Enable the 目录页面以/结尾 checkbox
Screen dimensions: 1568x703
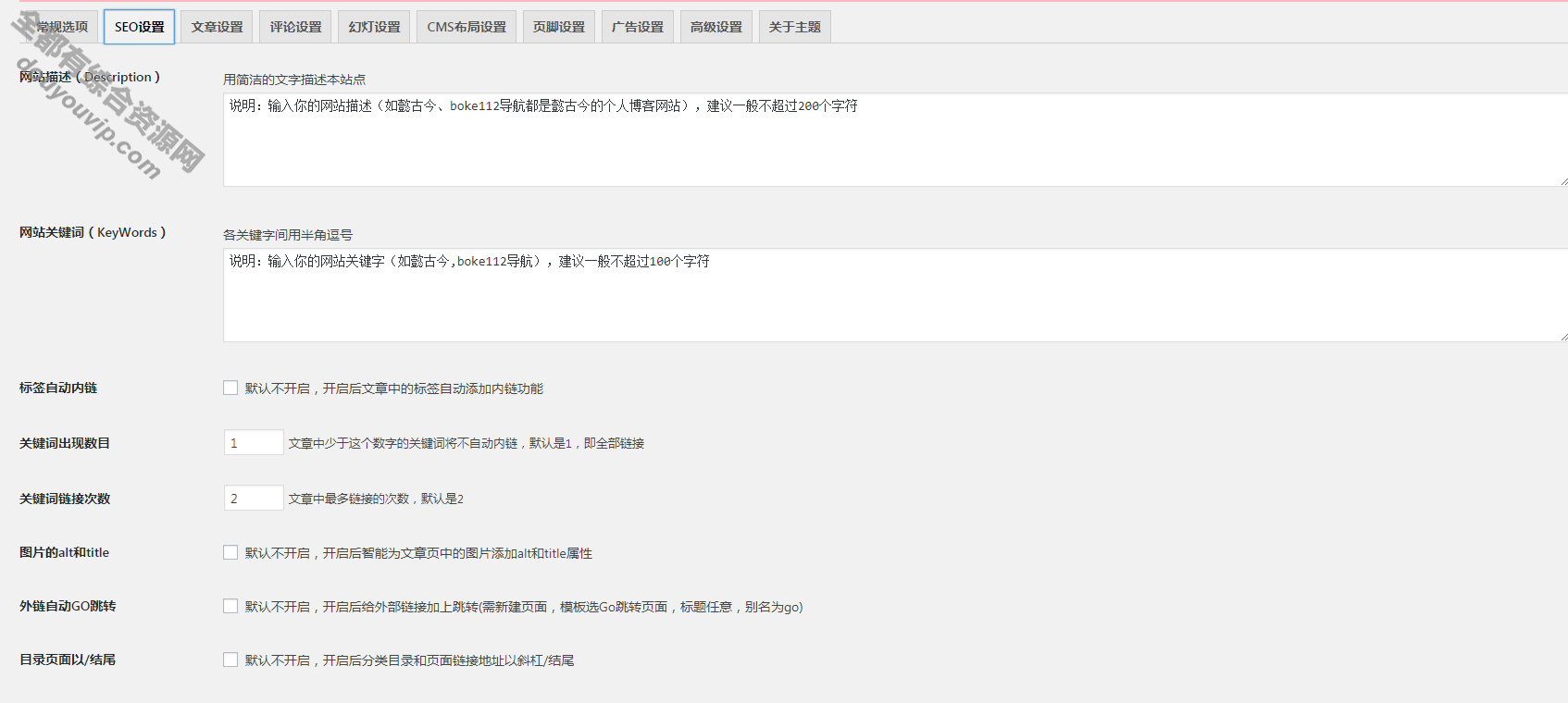click(230, 660)
